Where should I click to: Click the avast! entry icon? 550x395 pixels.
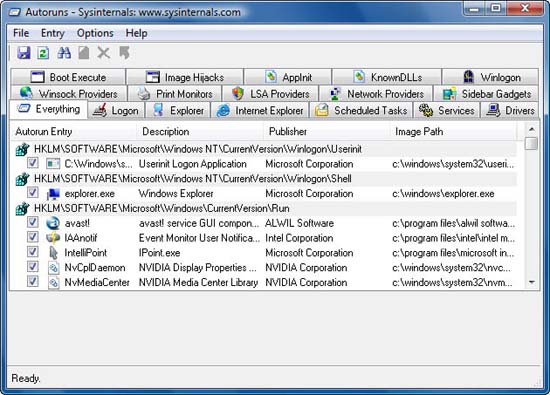click(53, 223)
